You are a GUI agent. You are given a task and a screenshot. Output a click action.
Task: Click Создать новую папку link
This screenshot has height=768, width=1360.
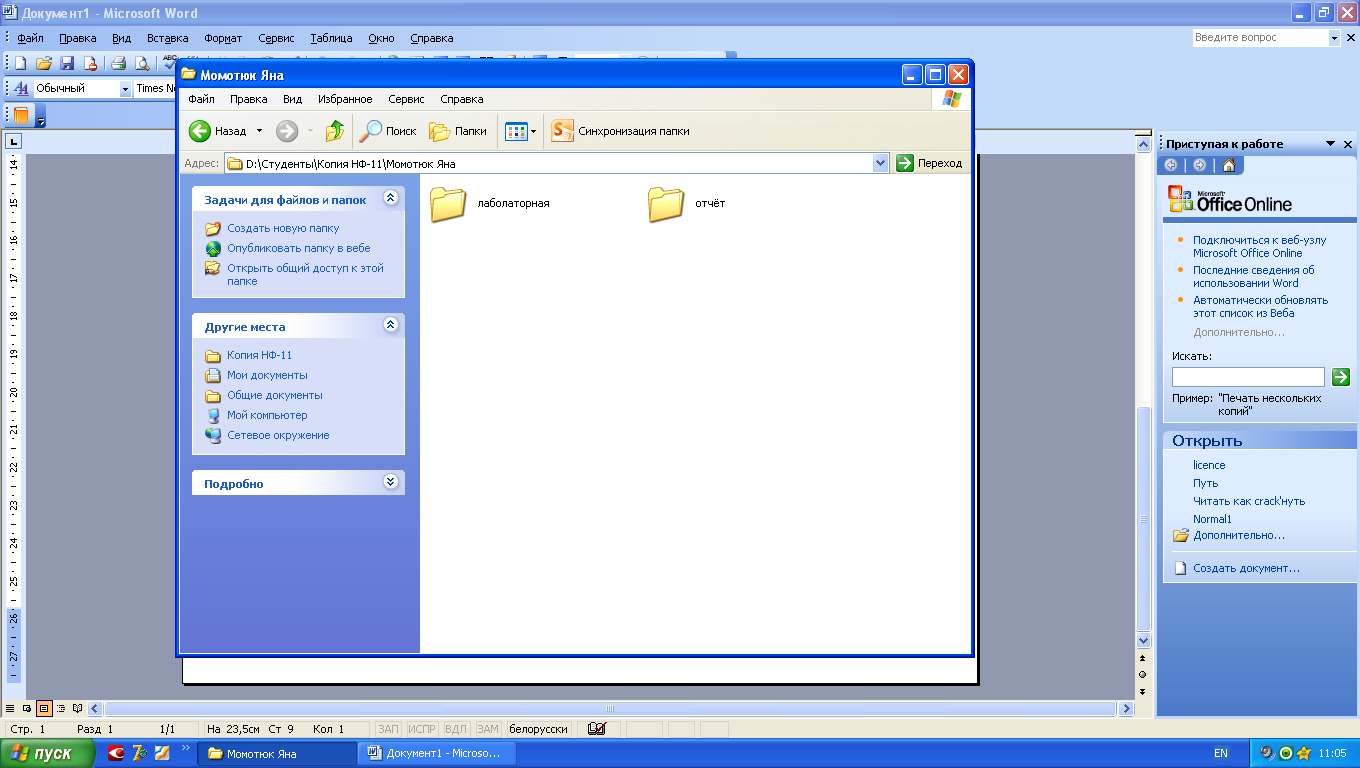coord(283,228)
